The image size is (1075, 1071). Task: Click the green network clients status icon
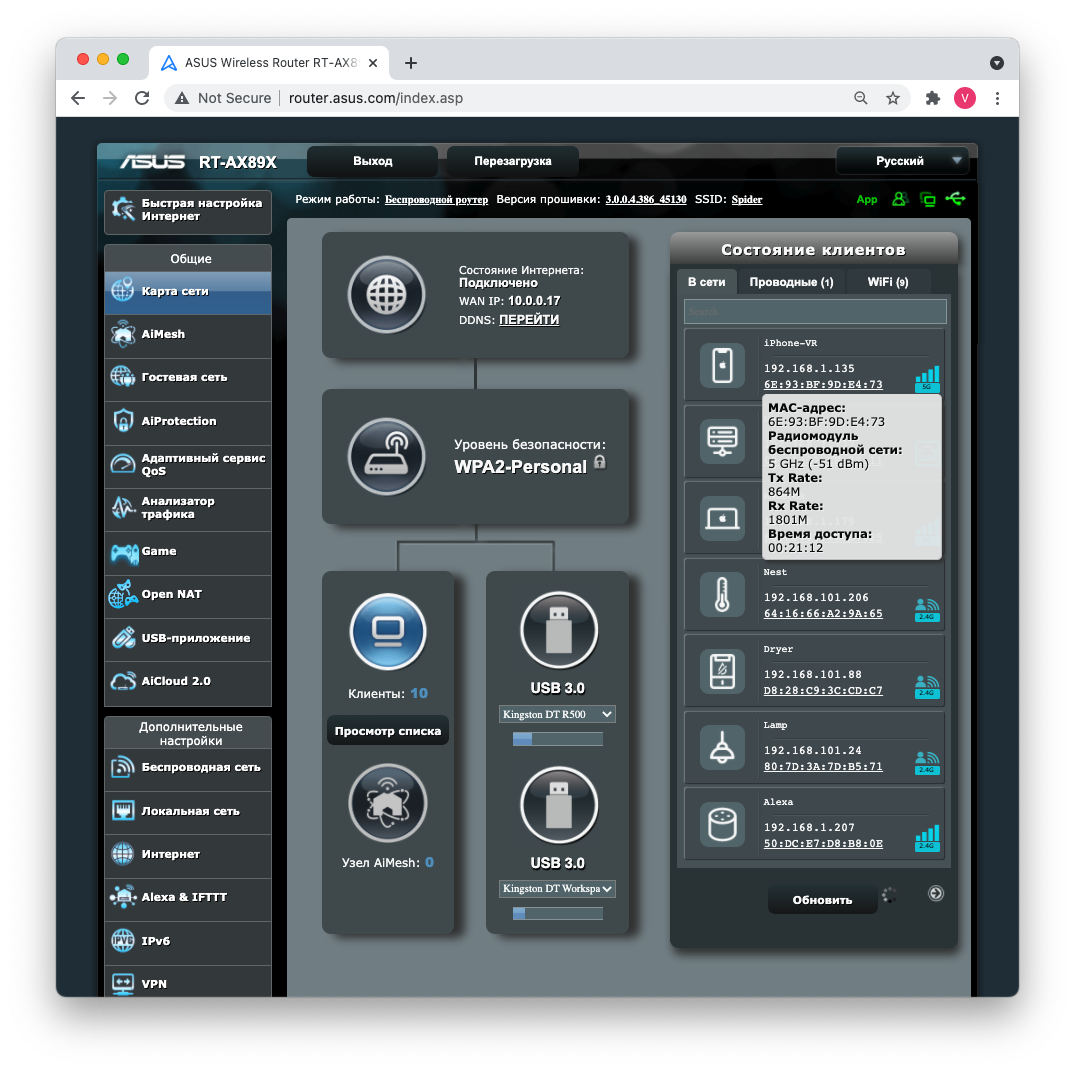click(x=928, y=200)
